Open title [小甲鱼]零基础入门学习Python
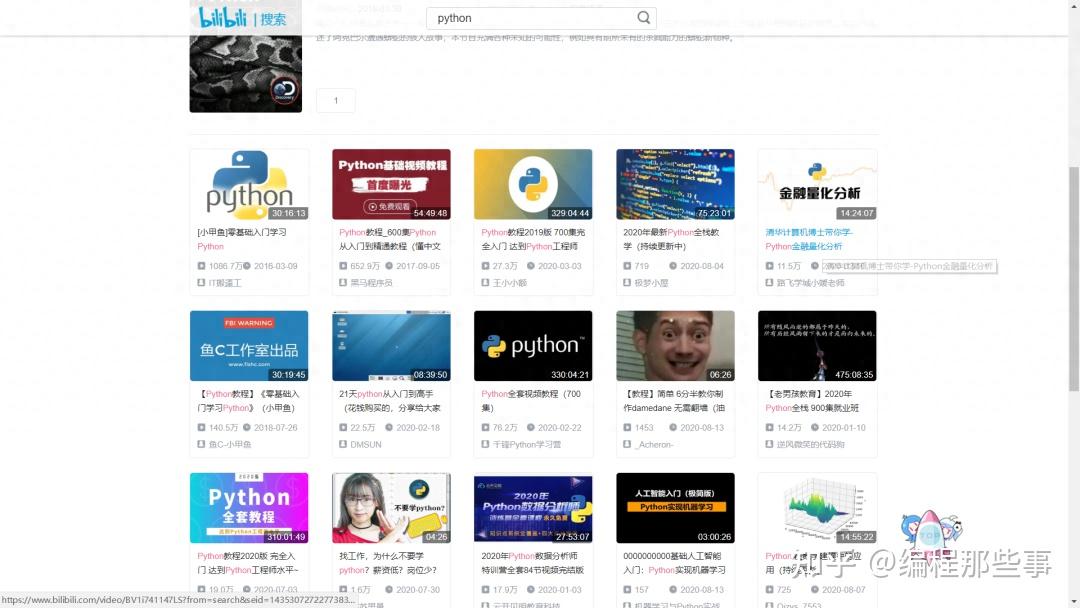The height and width of the screenshot is (608, 1080). coord(242,239)
